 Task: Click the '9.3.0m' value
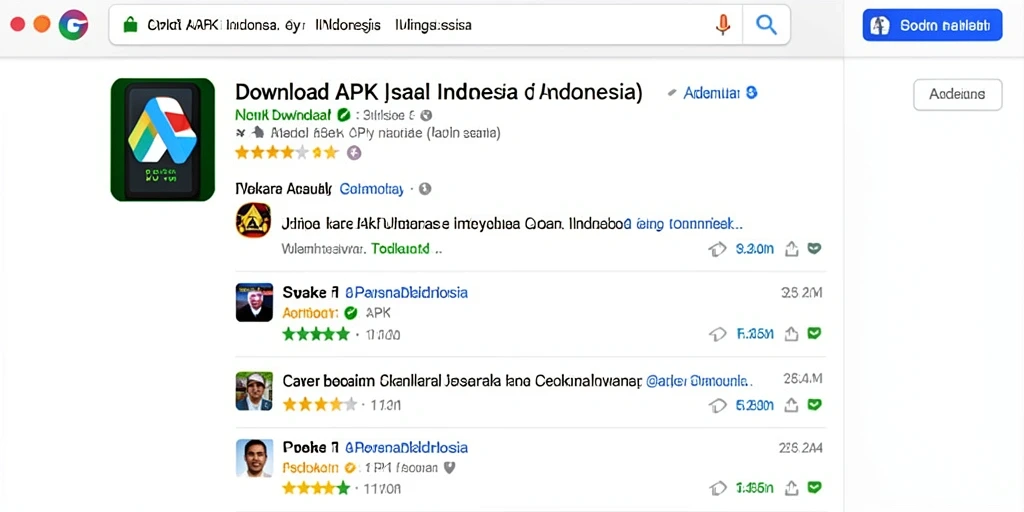[754, 249]
